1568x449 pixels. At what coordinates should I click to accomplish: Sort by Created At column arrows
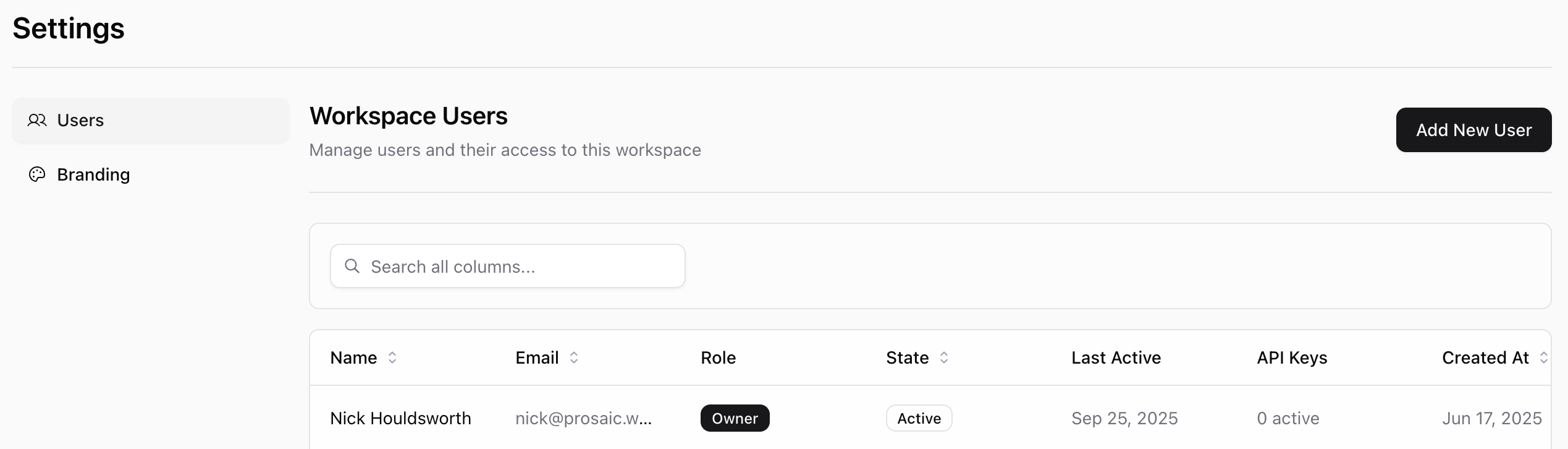(x=1543, y=357)
